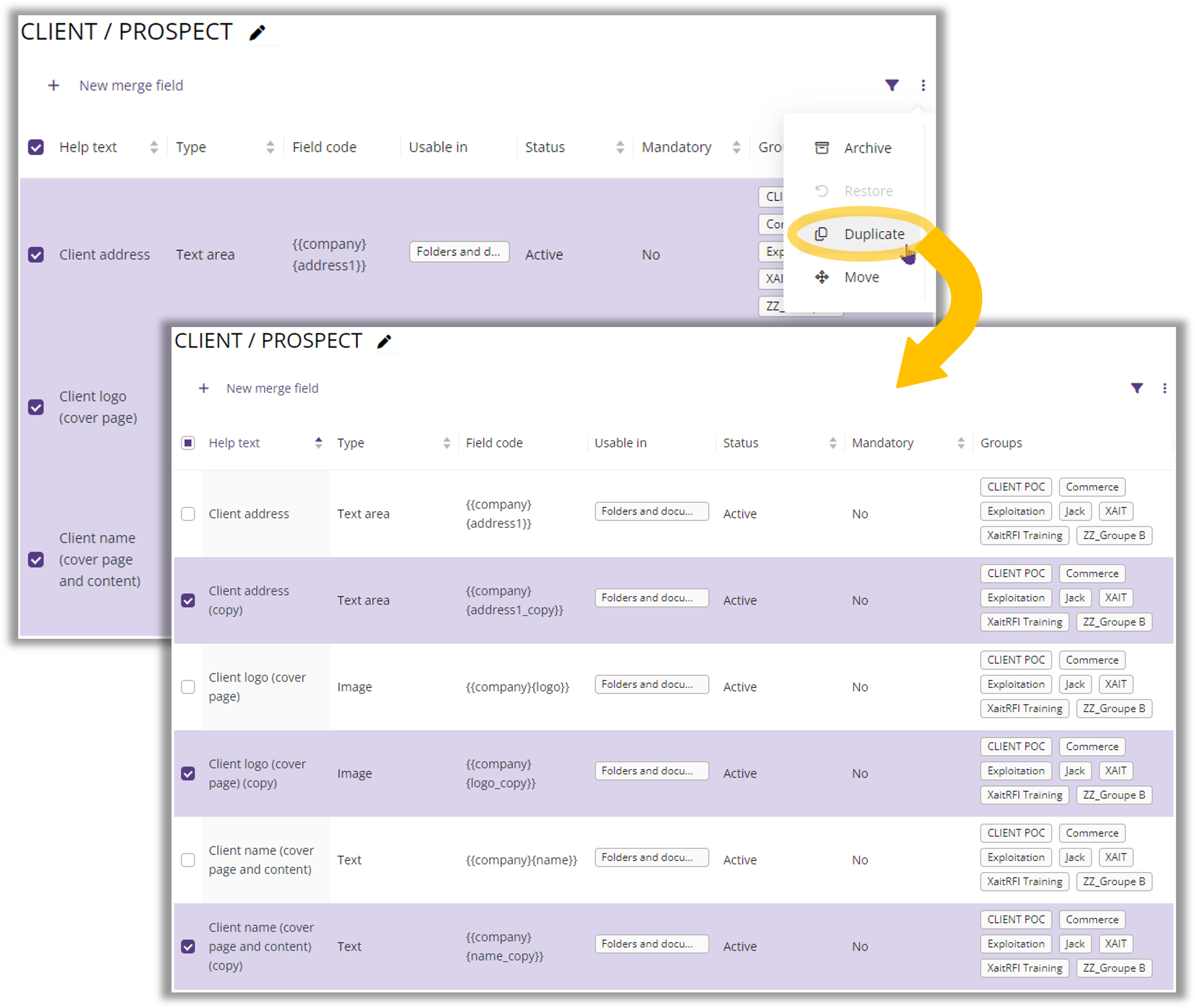Uncheck the Client address (copy) row checkbox

(188, 600)
